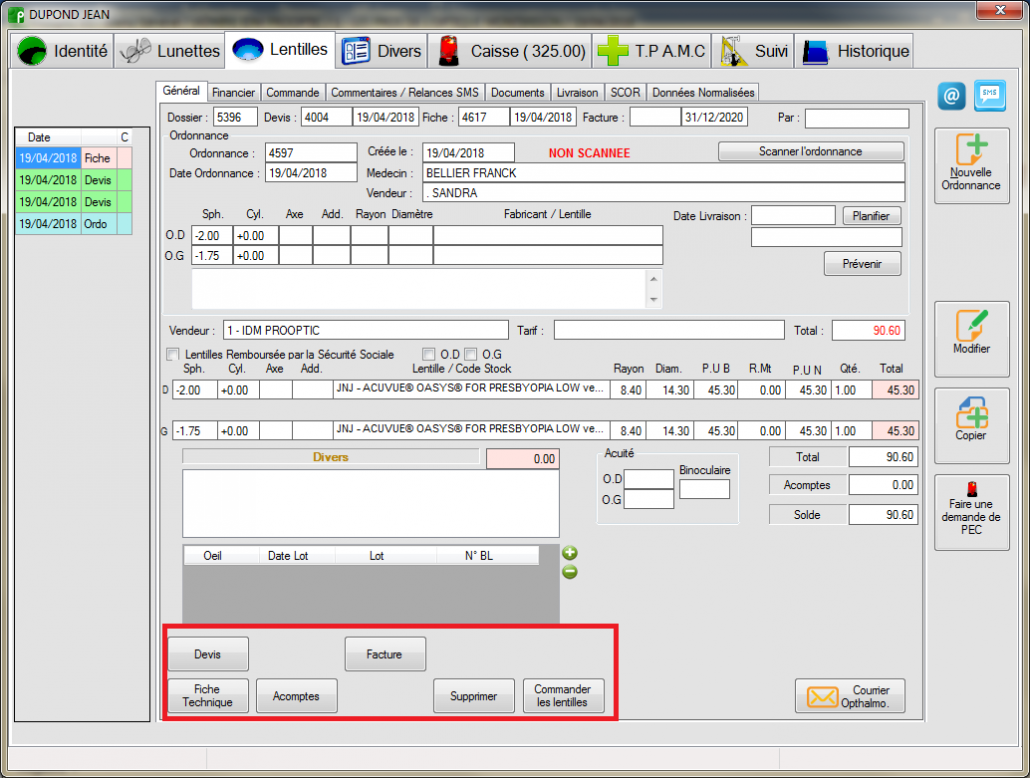Click the Vendeur field 1 - IDM PROOPTIC

[x=366, y=331]
